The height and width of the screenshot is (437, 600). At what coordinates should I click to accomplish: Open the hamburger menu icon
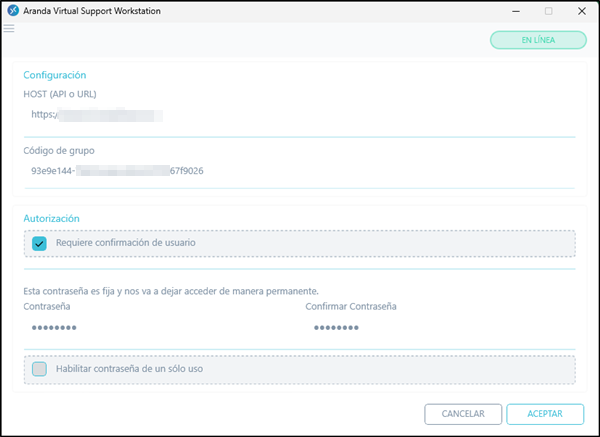pyautogui.click(x=9, y=29)
